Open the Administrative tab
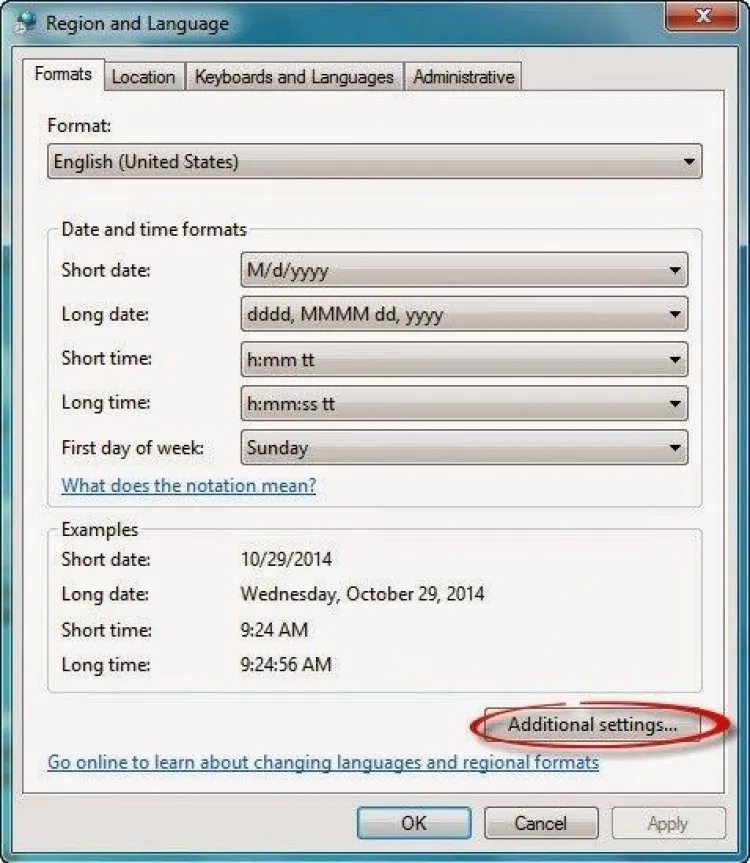The height and width of the screenshot is (863, 750). point(463,77)
